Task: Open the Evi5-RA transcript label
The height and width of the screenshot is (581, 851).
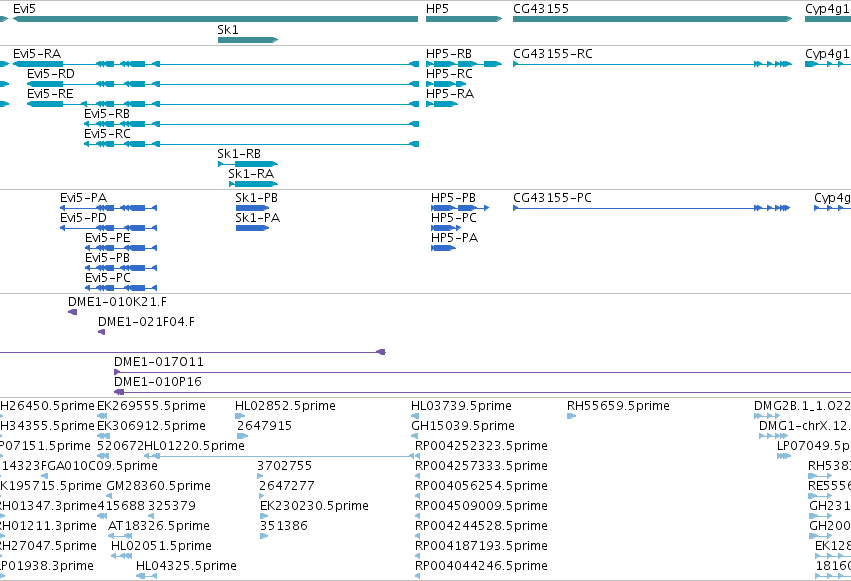Action: (37, 54)
